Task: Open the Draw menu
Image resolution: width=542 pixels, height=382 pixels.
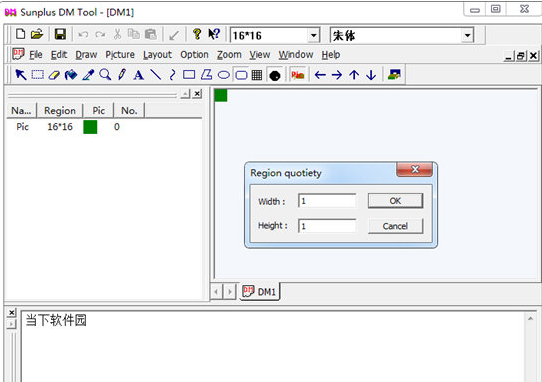Action: (86, 55)
